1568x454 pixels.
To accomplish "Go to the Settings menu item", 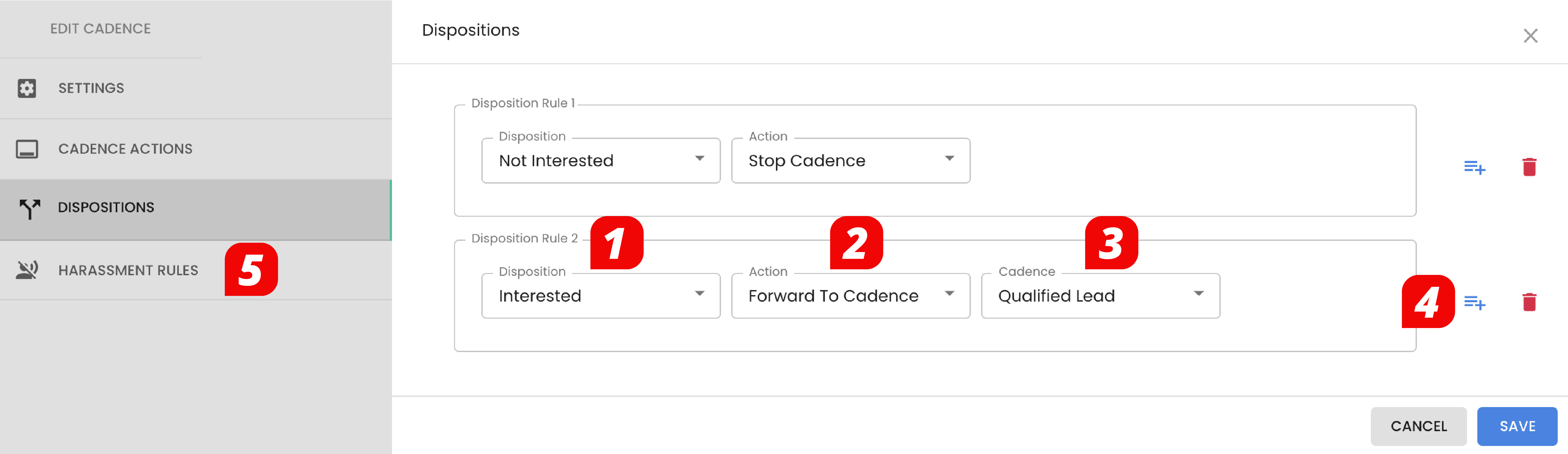I will [196, 88].
